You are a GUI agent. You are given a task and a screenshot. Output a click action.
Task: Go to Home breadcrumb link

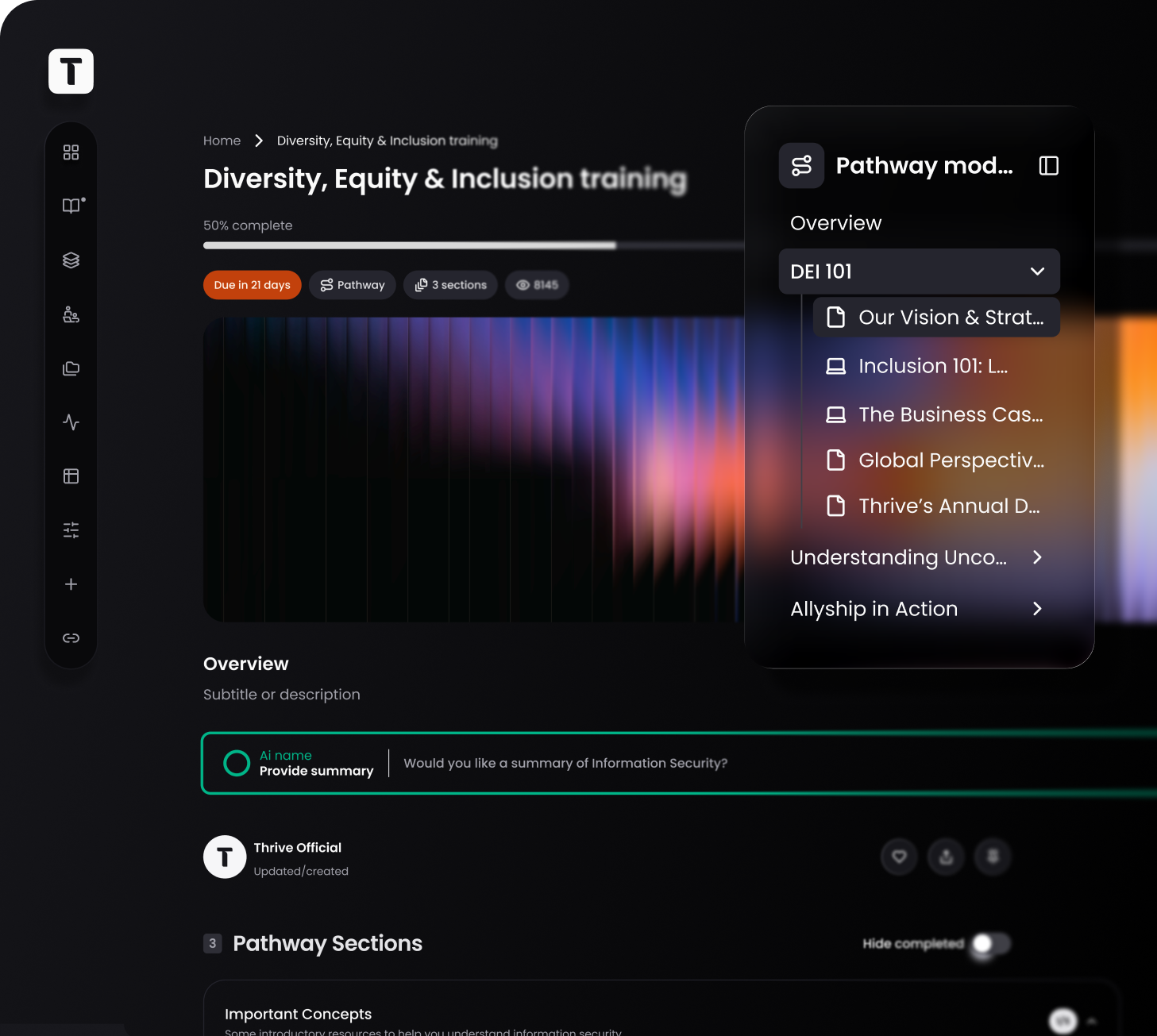222,141
